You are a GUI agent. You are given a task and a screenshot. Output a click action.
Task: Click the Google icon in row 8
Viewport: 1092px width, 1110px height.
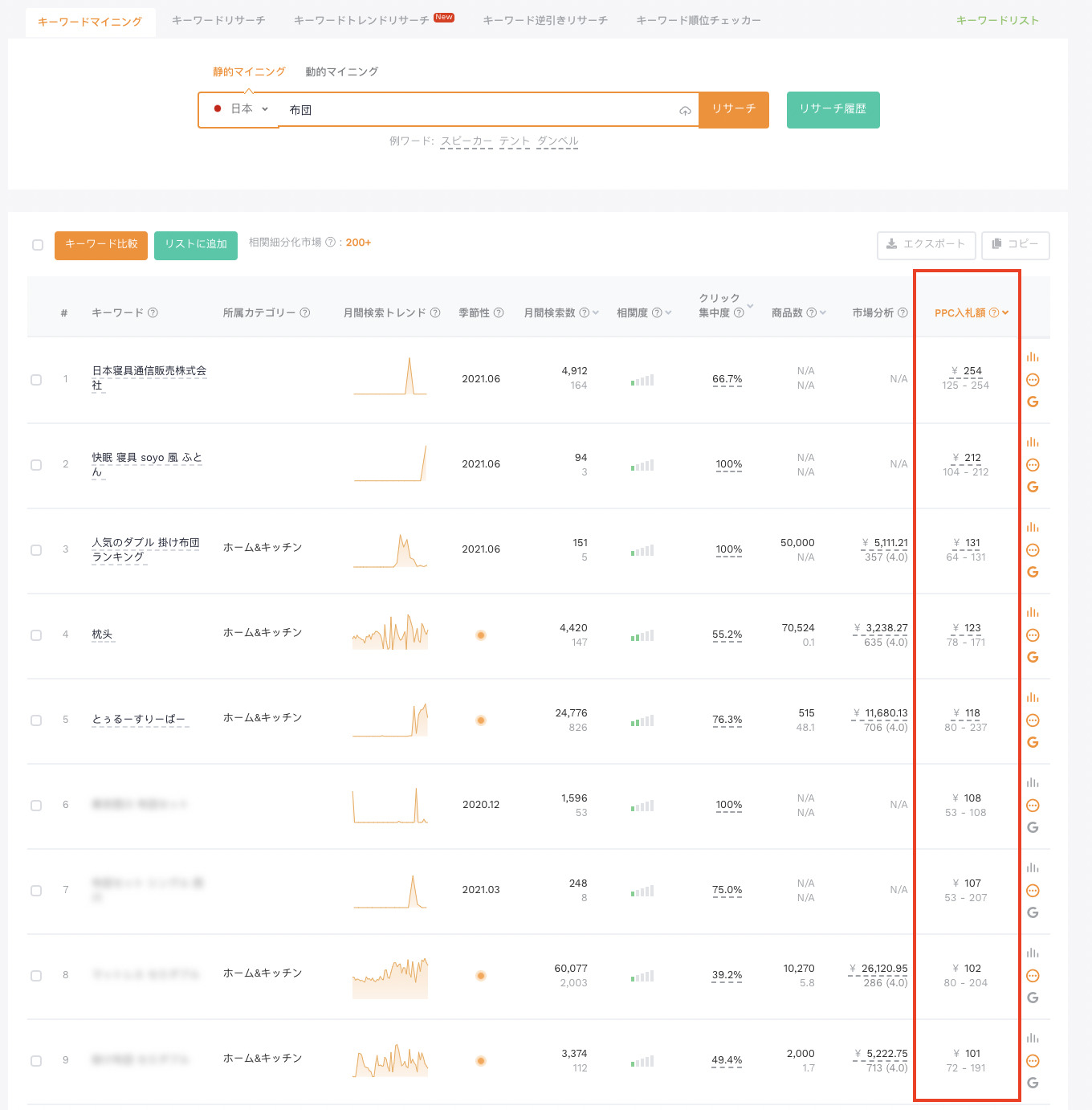coord(1033,998)
